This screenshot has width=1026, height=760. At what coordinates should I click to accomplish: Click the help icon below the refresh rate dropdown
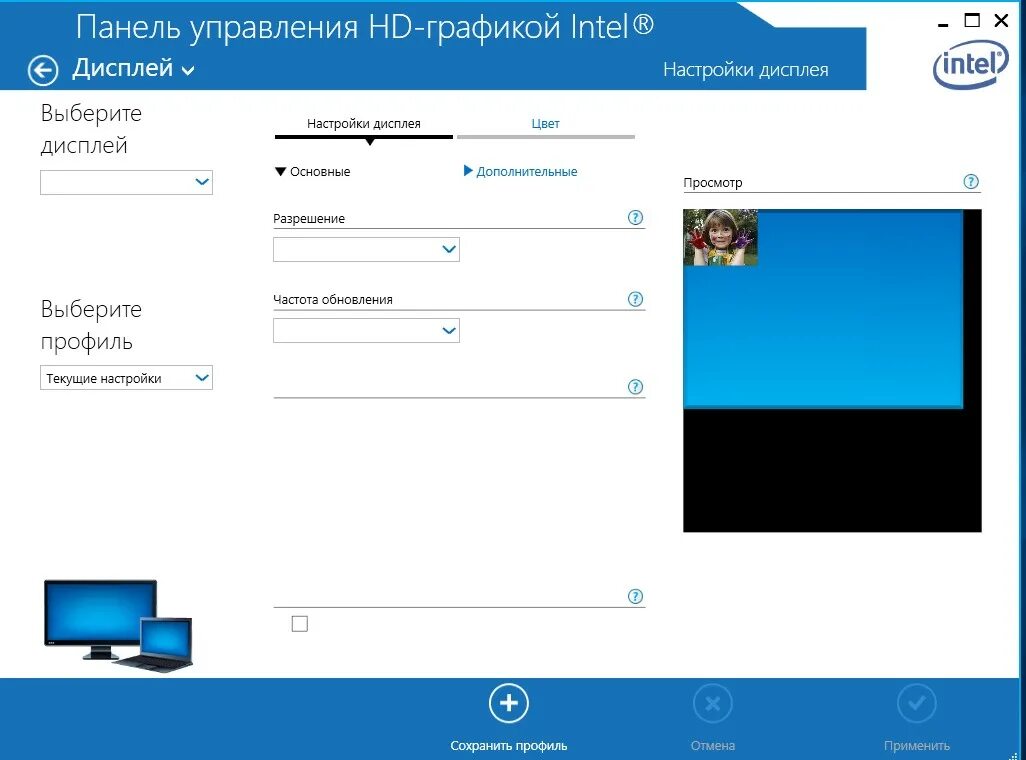coord(635,387)
